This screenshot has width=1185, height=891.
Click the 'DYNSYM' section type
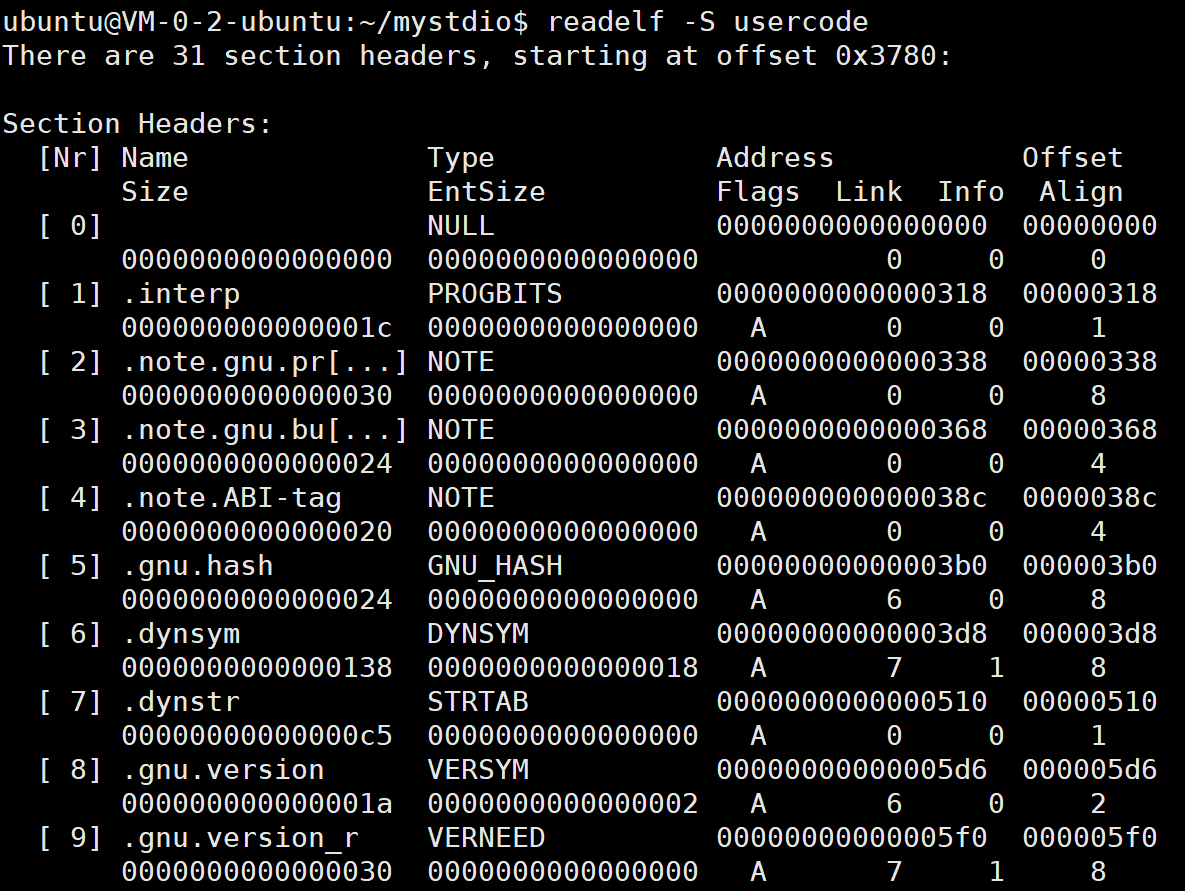point(478,633)
